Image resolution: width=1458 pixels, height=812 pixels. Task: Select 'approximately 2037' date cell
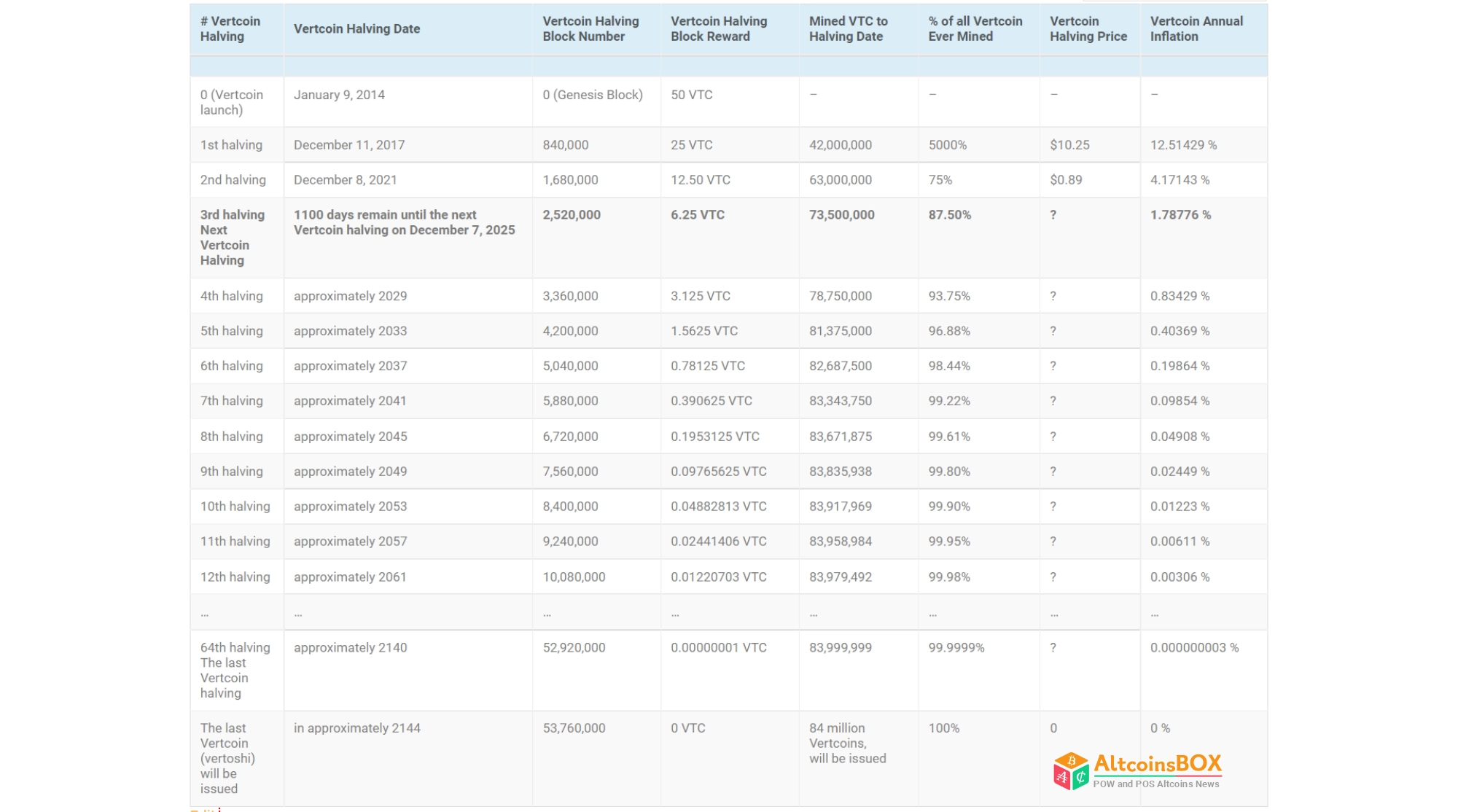tap(351, 366)
